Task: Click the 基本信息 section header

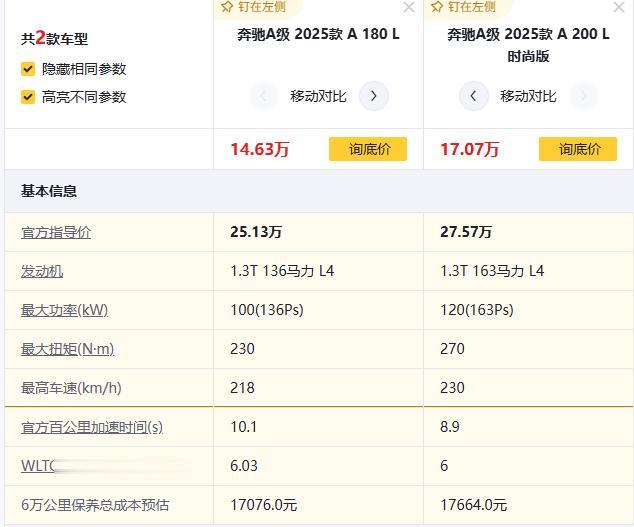Action: (49, 191)
